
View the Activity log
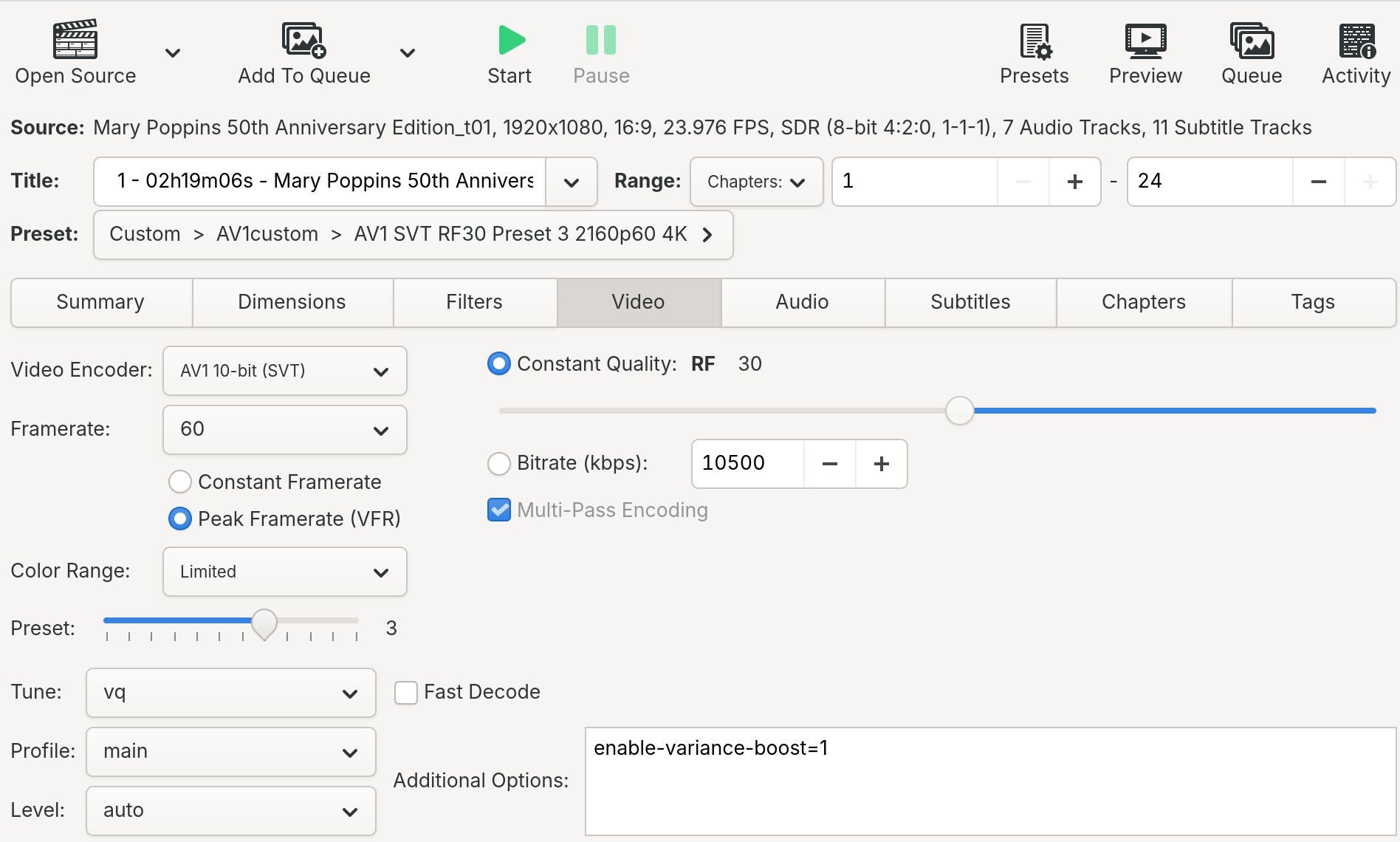click(x=1355, y=52)
